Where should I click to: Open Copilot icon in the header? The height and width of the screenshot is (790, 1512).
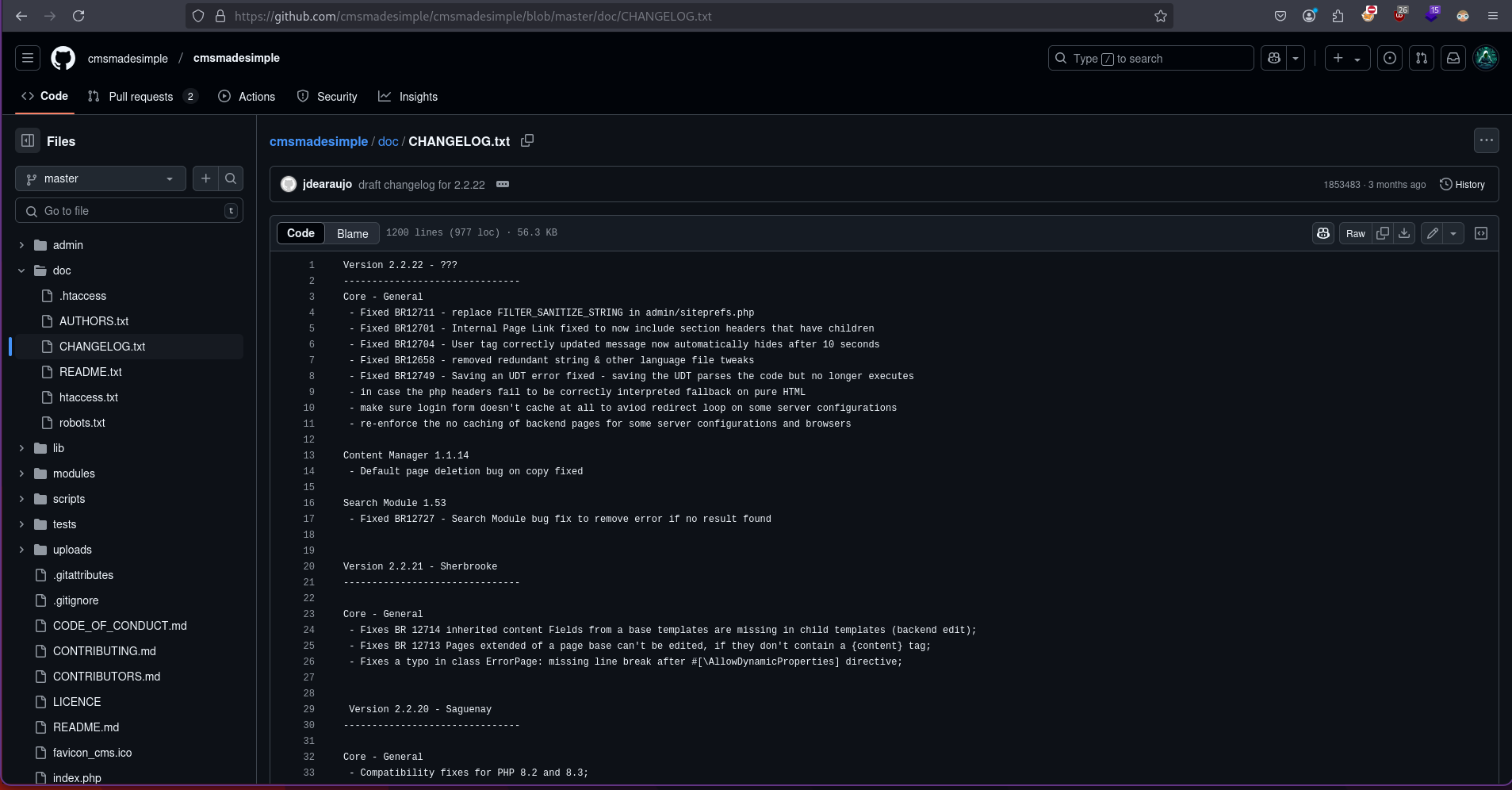tap(1274, 58)
